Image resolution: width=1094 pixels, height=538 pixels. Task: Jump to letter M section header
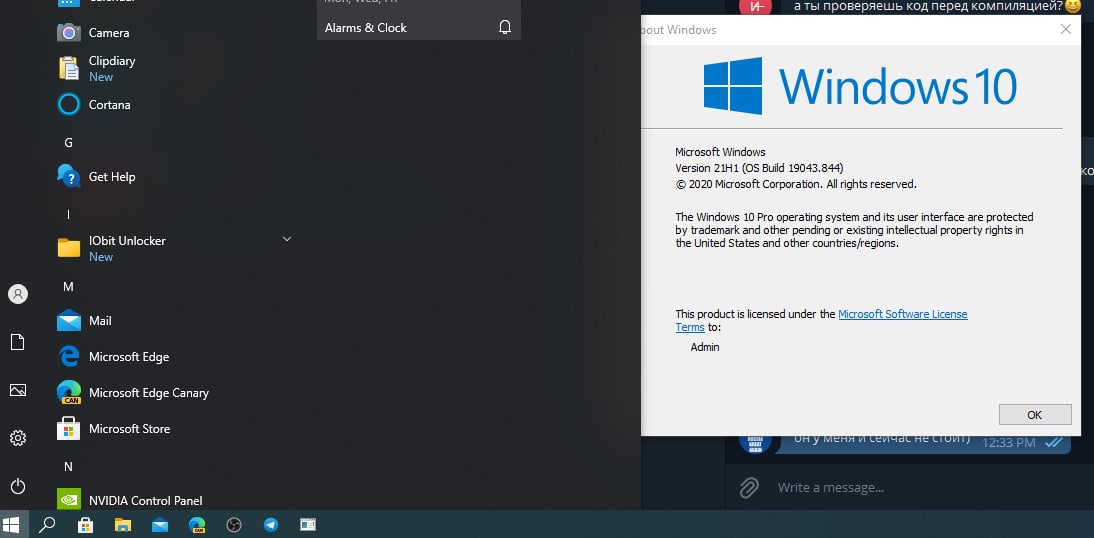[x=68, y=287]
